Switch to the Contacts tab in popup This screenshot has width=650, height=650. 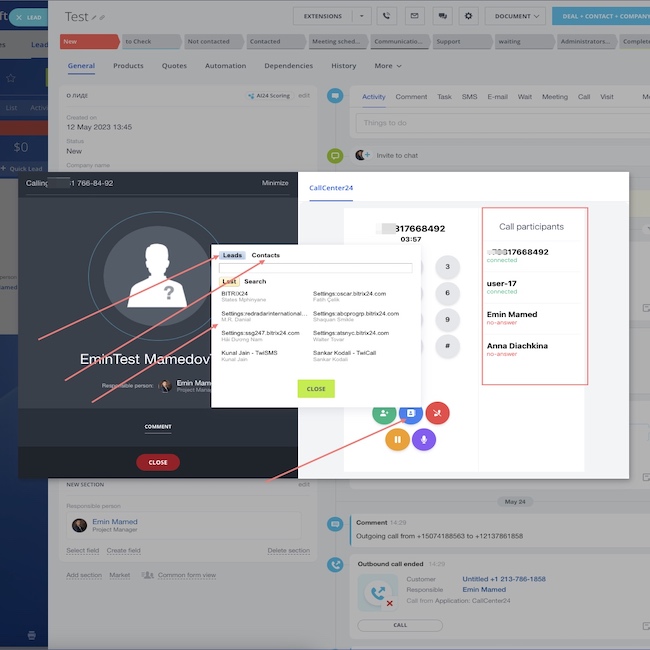tap(265, 255)
